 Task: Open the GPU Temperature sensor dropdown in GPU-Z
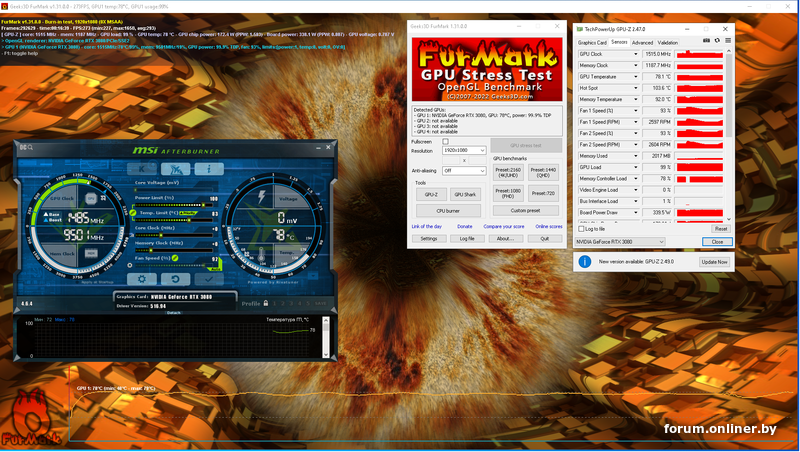tap(636, 77)
